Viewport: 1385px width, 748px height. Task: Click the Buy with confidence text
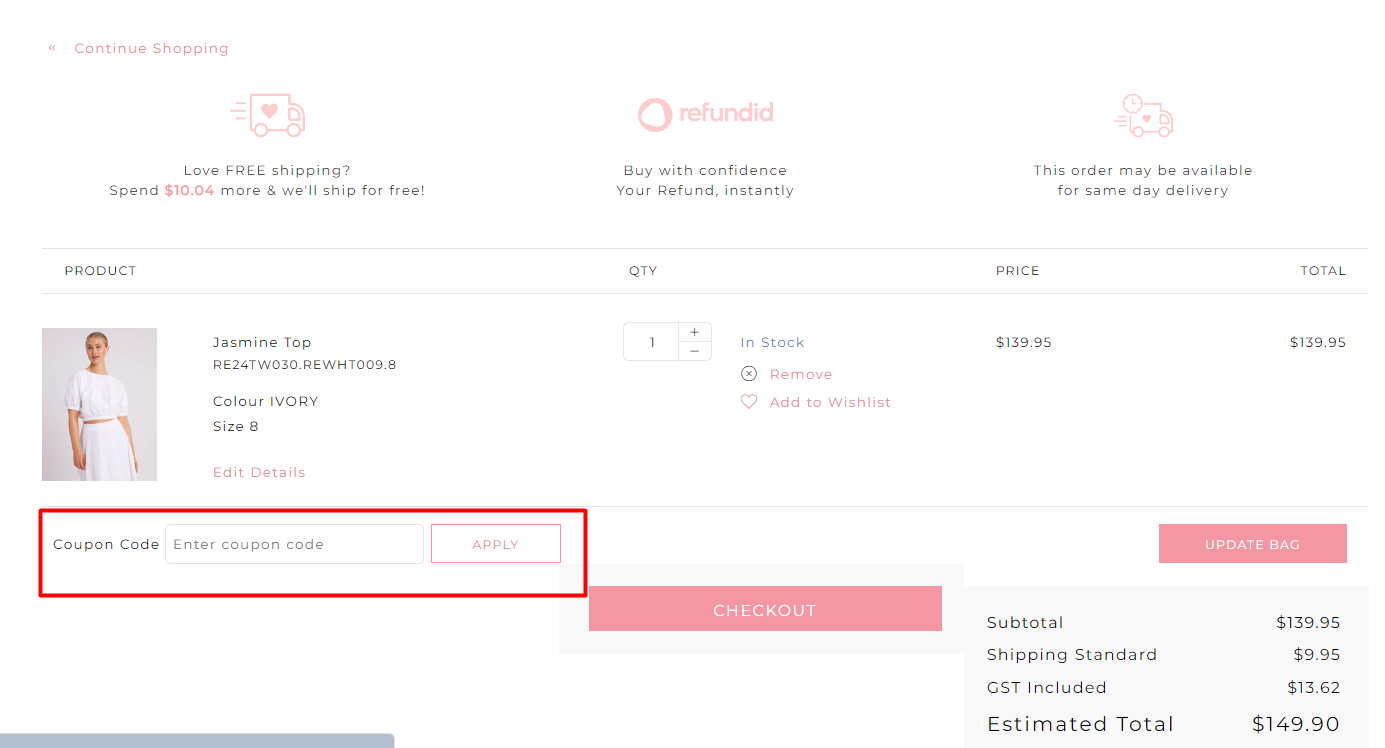[x=705, y=170]
